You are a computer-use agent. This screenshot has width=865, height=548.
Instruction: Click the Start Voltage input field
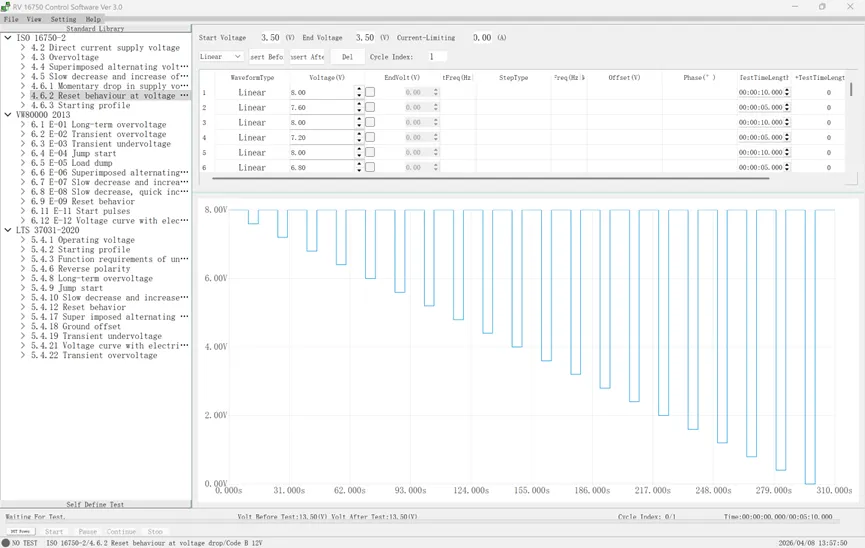pos(270,38)
